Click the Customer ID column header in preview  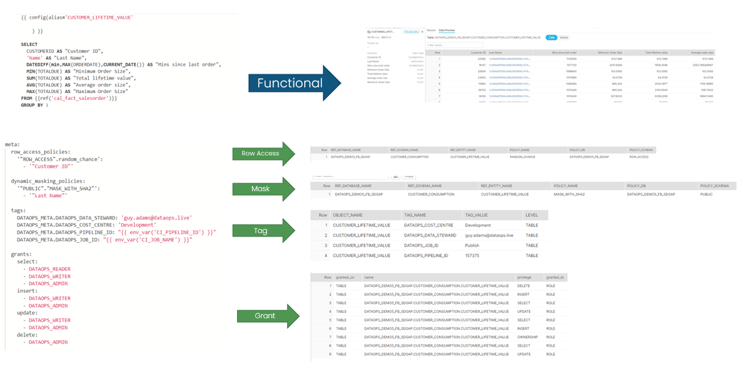[478, 53]
